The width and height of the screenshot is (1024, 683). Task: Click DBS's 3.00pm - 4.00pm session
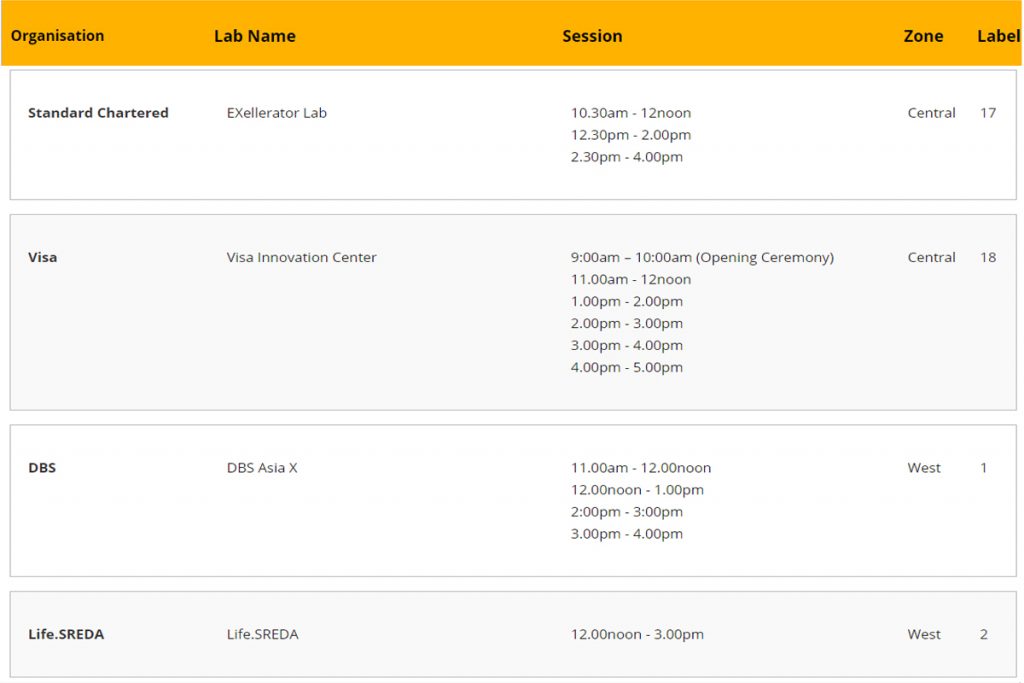627,533
